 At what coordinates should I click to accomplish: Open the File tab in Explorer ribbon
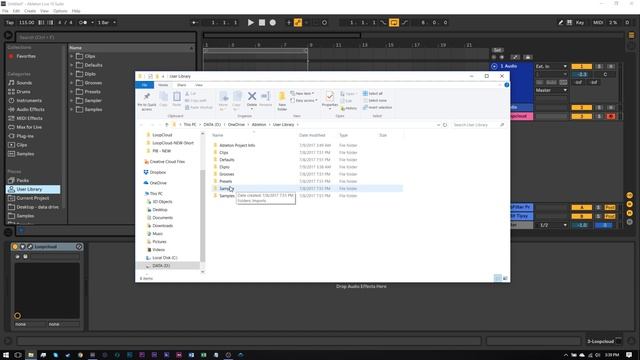tap(144, 85)
